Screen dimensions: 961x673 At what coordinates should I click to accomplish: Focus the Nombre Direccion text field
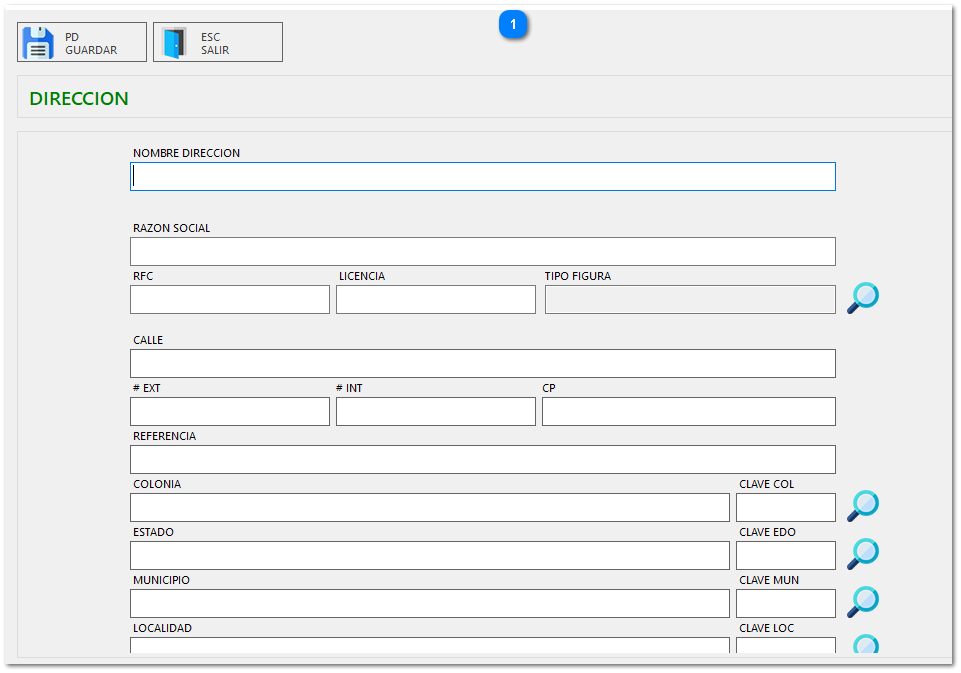point(482,177)
